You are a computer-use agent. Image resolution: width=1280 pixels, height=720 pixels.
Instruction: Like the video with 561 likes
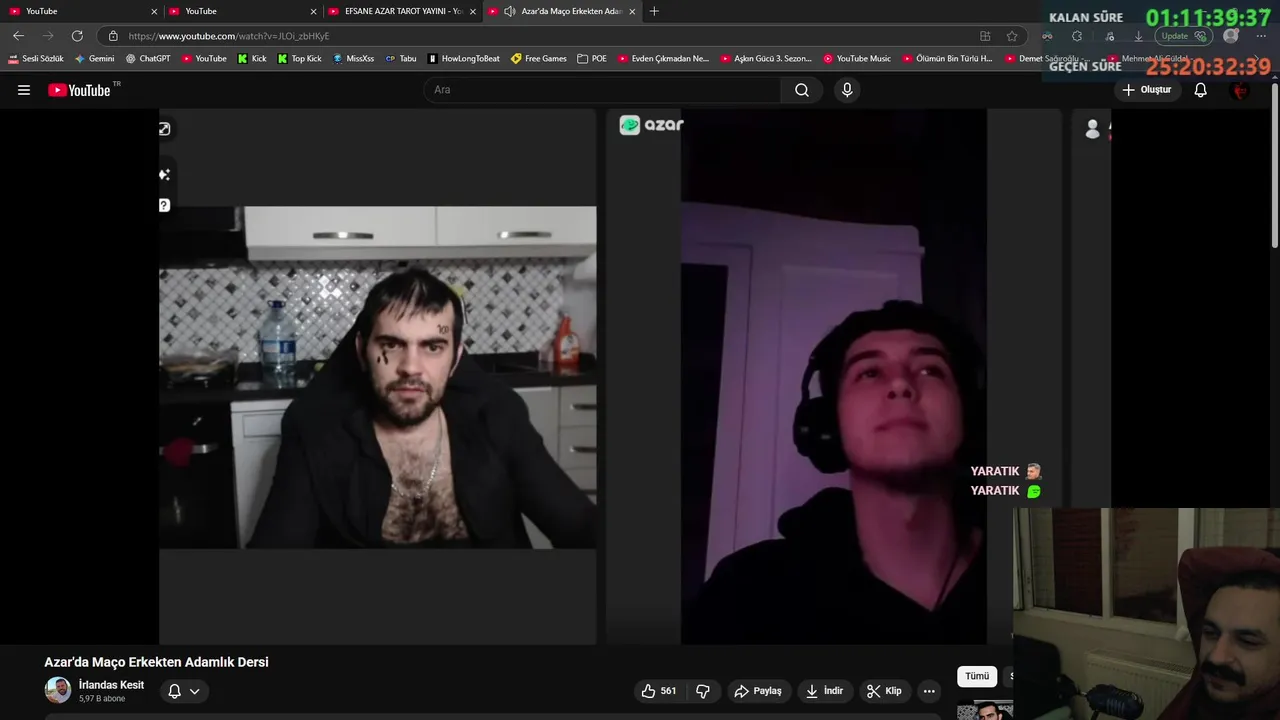659,691
